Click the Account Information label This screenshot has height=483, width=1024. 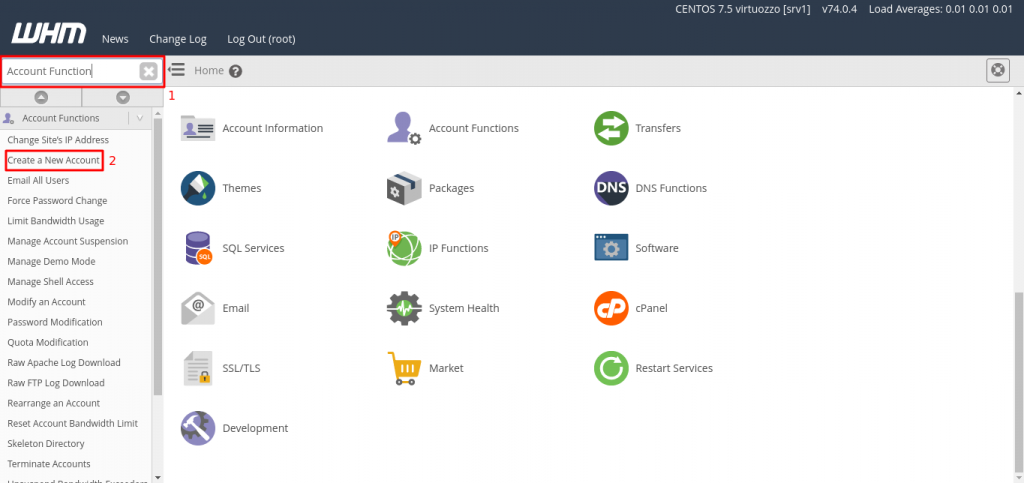pos(272,129)
